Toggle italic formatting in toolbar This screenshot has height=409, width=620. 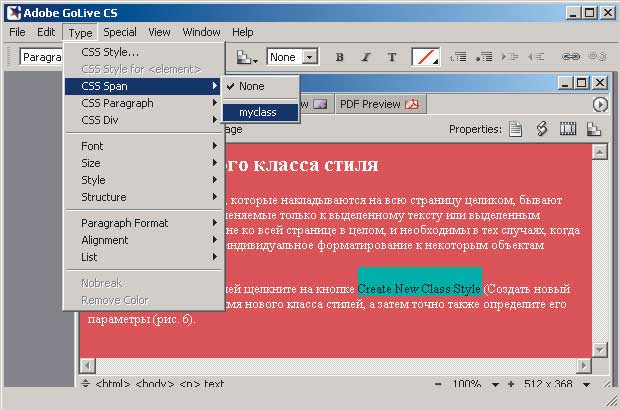point(366,57)
